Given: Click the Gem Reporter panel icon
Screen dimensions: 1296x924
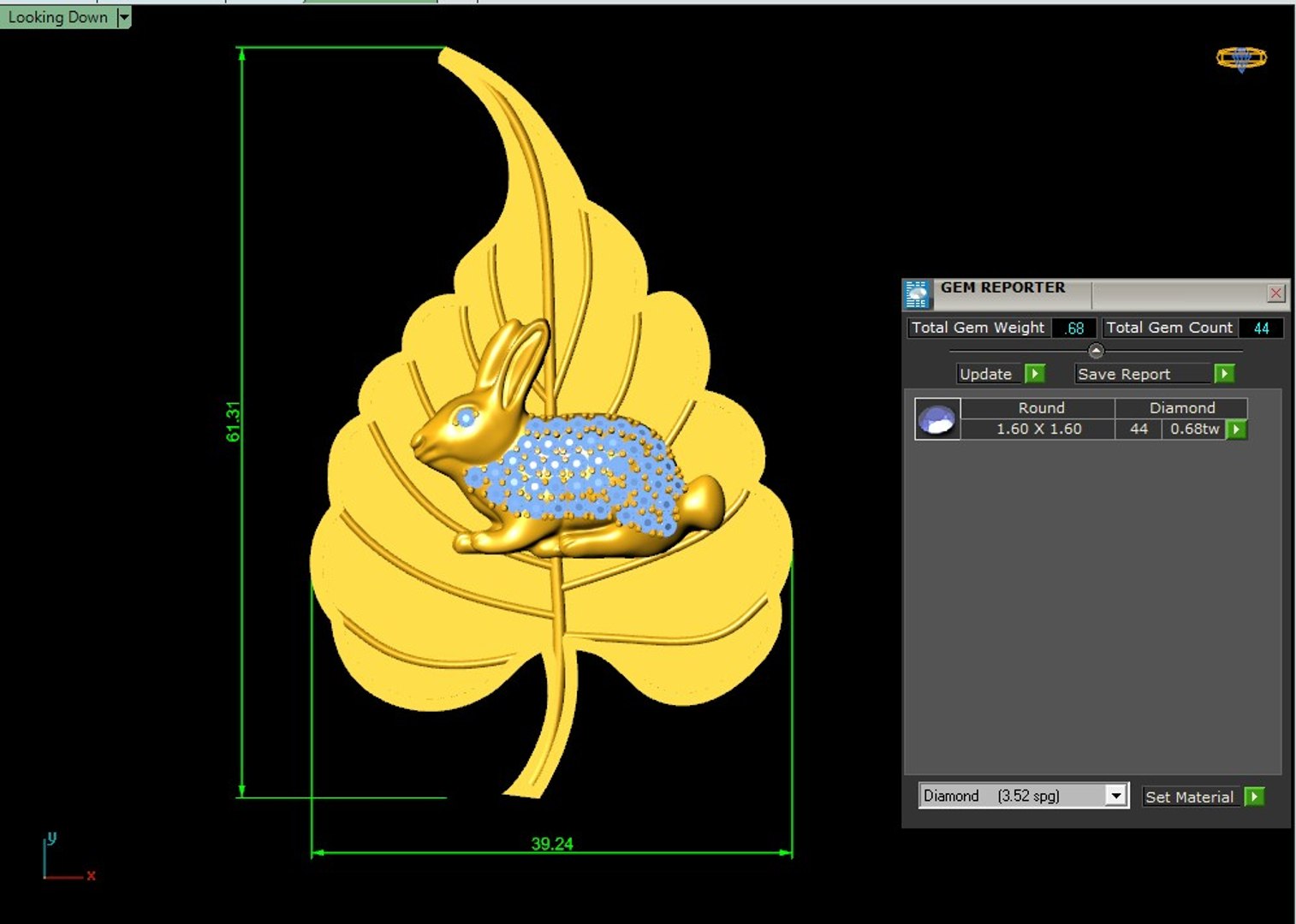Looking at the screenshot, I should click(917, 293).
